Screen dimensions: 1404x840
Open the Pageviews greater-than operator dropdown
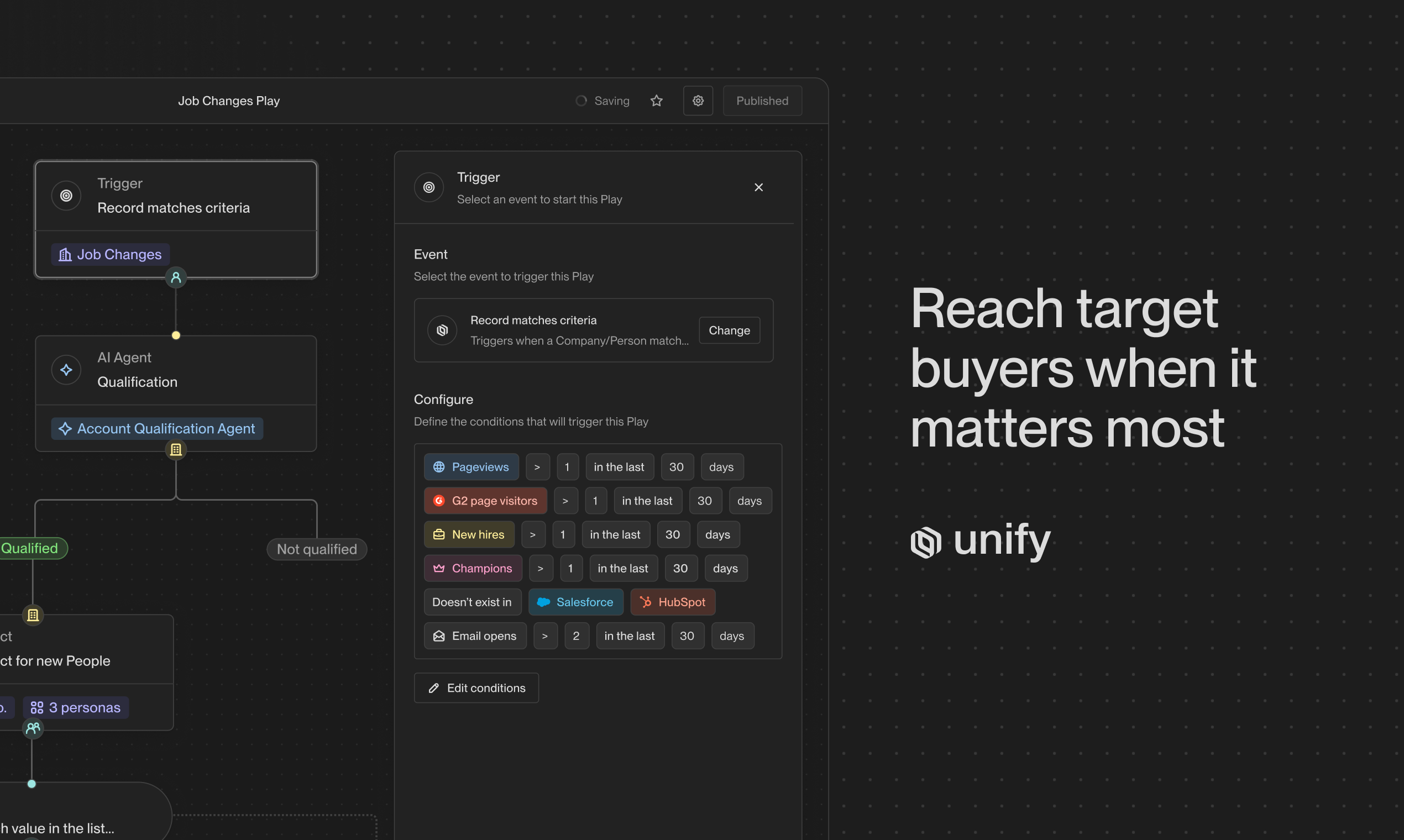(537, 467)
